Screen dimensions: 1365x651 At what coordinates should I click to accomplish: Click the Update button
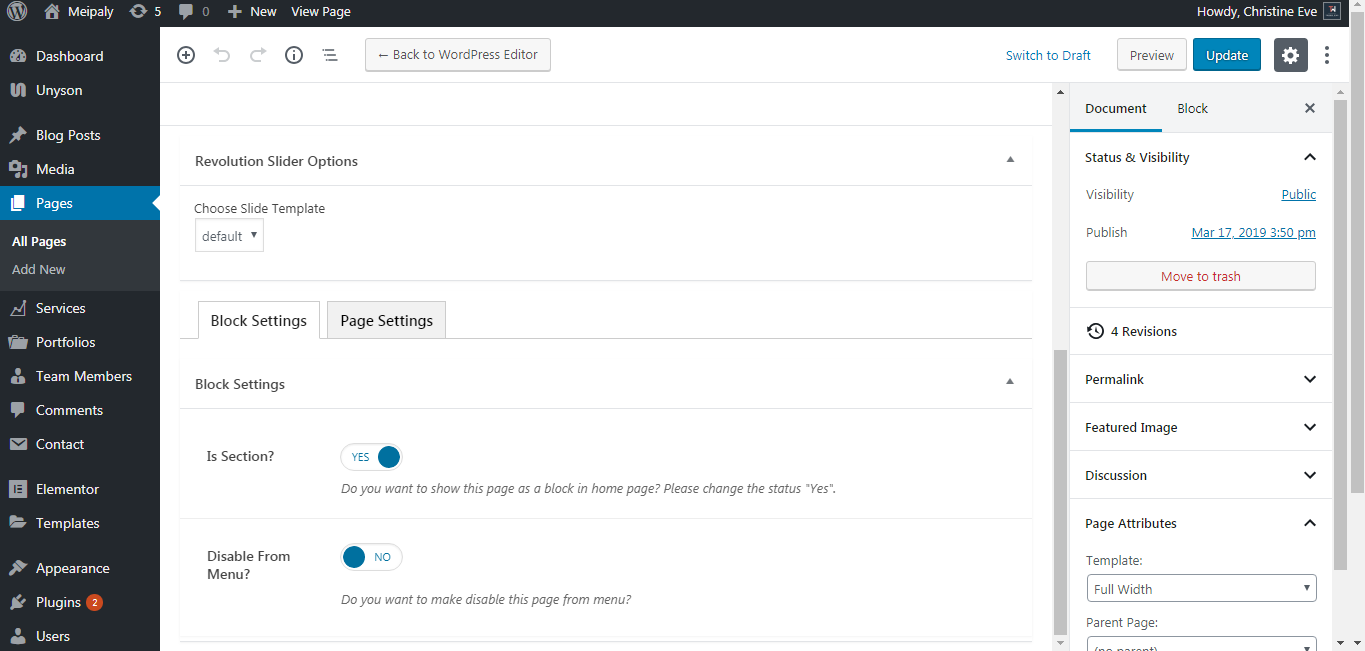[x=1227, y=55]
